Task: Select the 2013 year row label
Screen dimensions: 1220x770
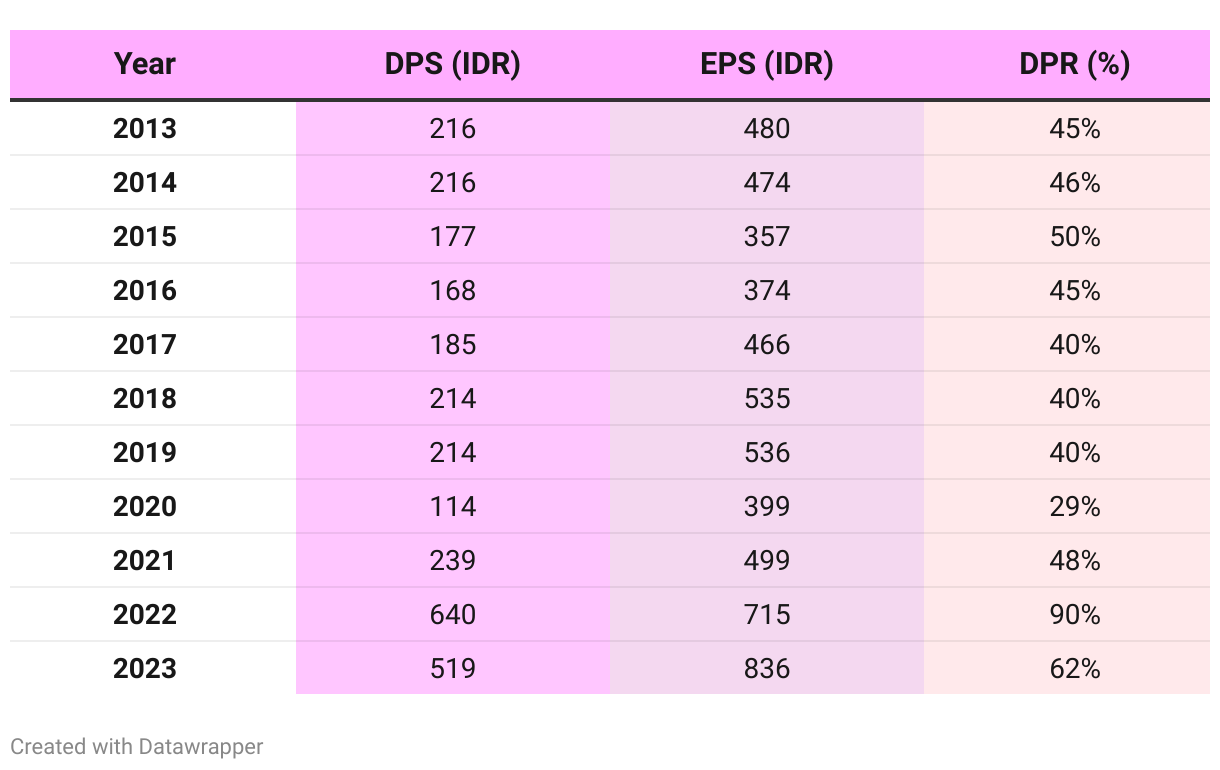Action: tap(145, 129)
